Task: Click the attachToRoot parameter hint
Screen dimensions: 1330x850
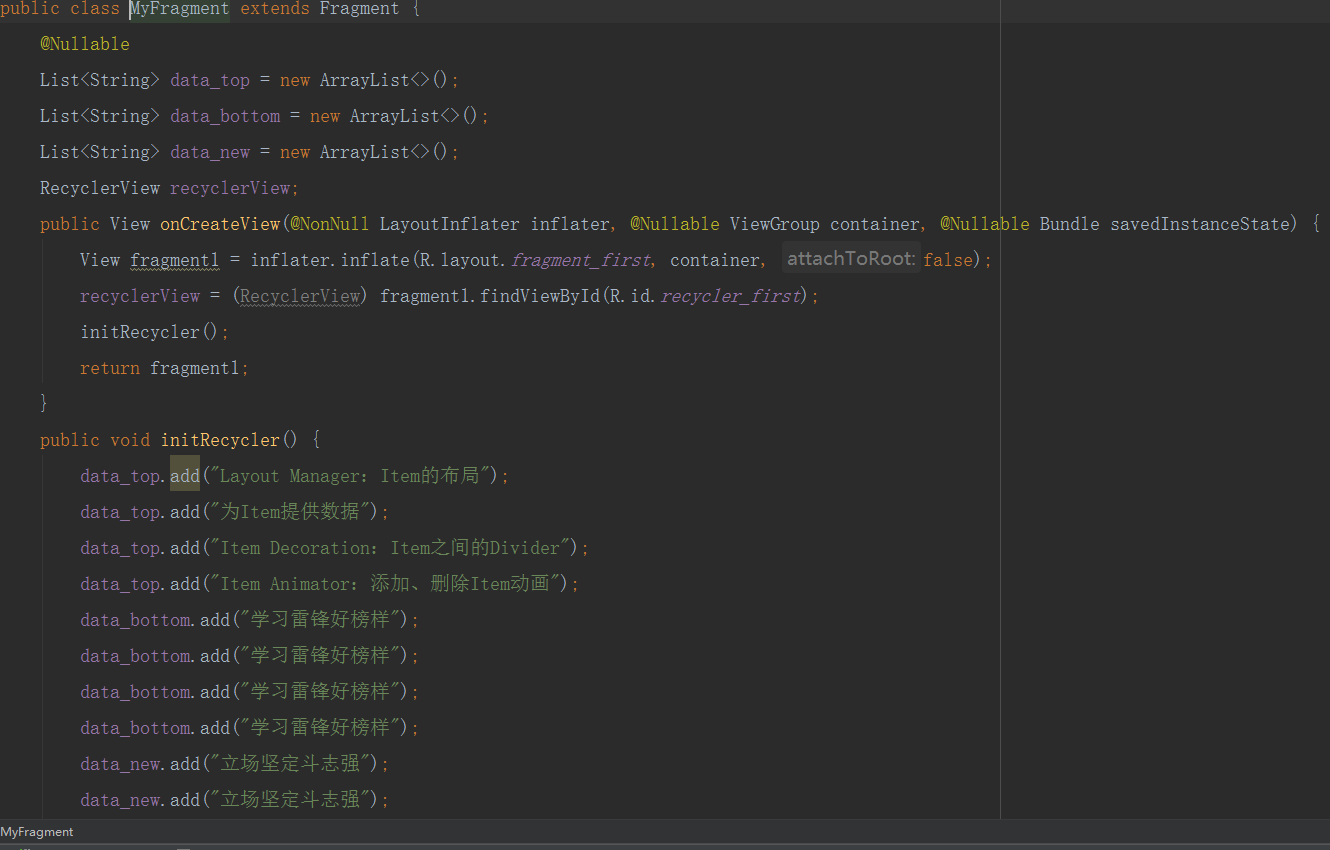Action: coord(851,259)
